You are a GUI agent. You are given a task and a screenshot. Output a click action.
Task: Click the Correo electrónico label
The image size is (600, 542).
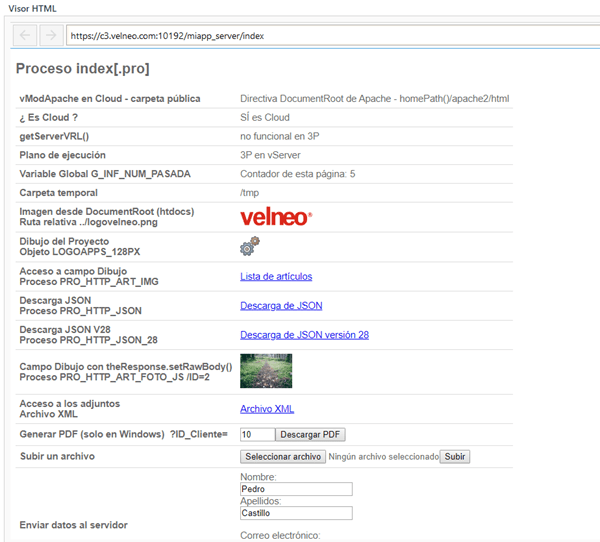tap(280, 536)
